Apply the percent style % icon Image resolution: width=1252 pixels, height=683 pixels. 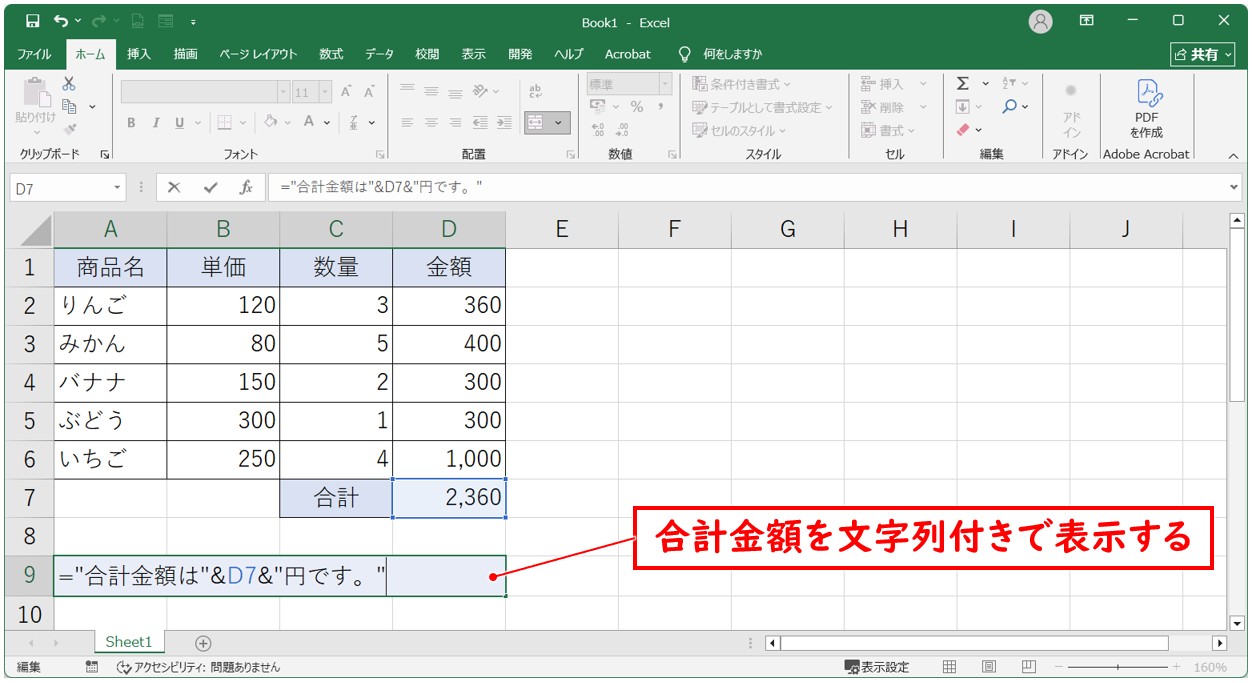pyautogui.click(x=637, y=107)
